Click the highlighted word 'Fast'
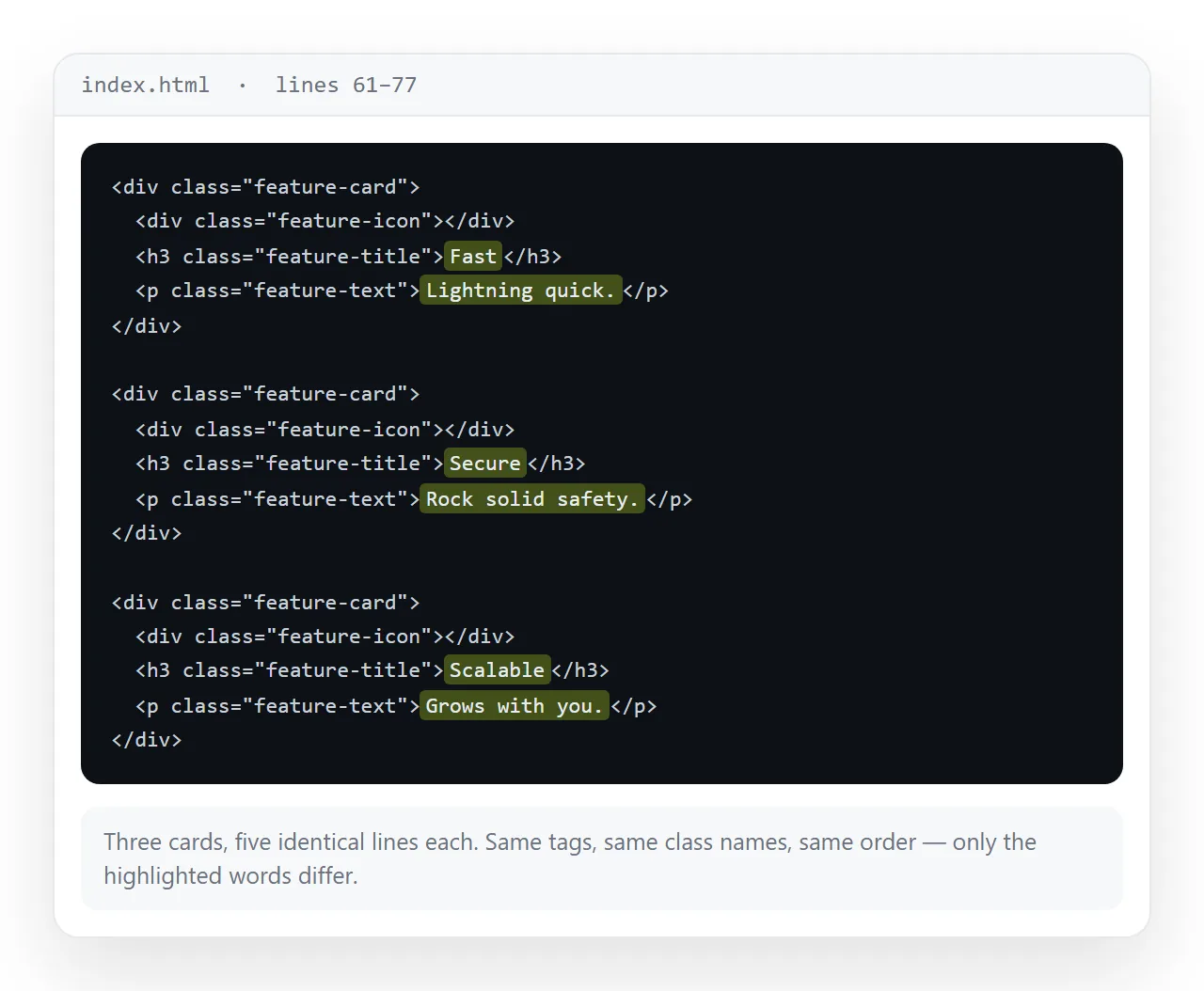The image size is (1204, 991). (473, 256)
